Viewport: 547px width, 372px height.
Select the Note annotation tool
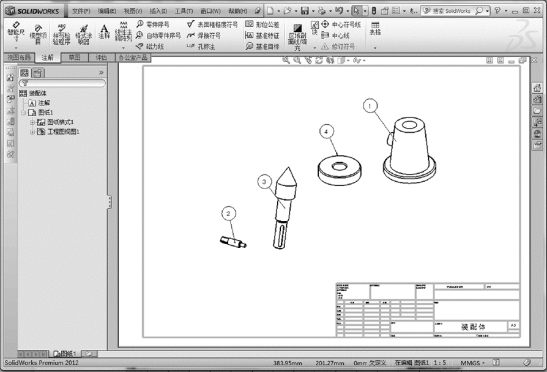[x=104, y=31]
